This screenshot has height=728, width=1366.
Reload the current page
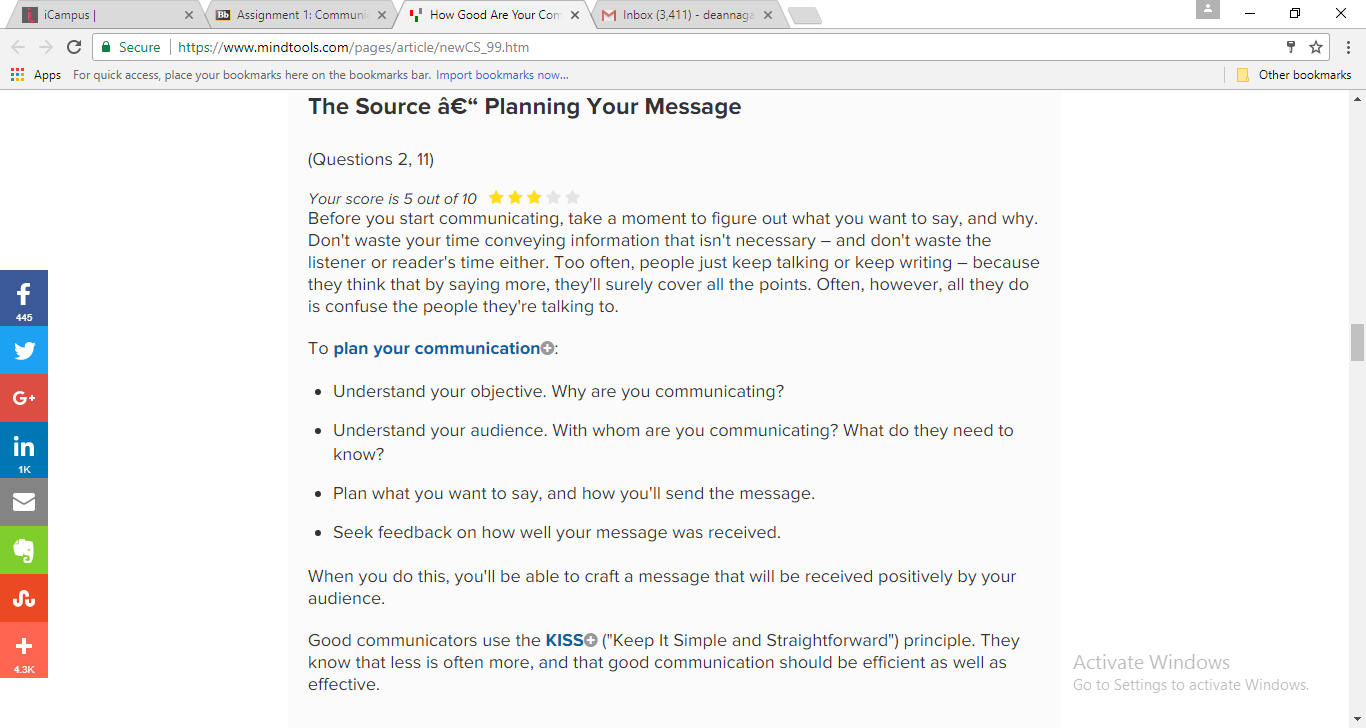tap(74, 47)
